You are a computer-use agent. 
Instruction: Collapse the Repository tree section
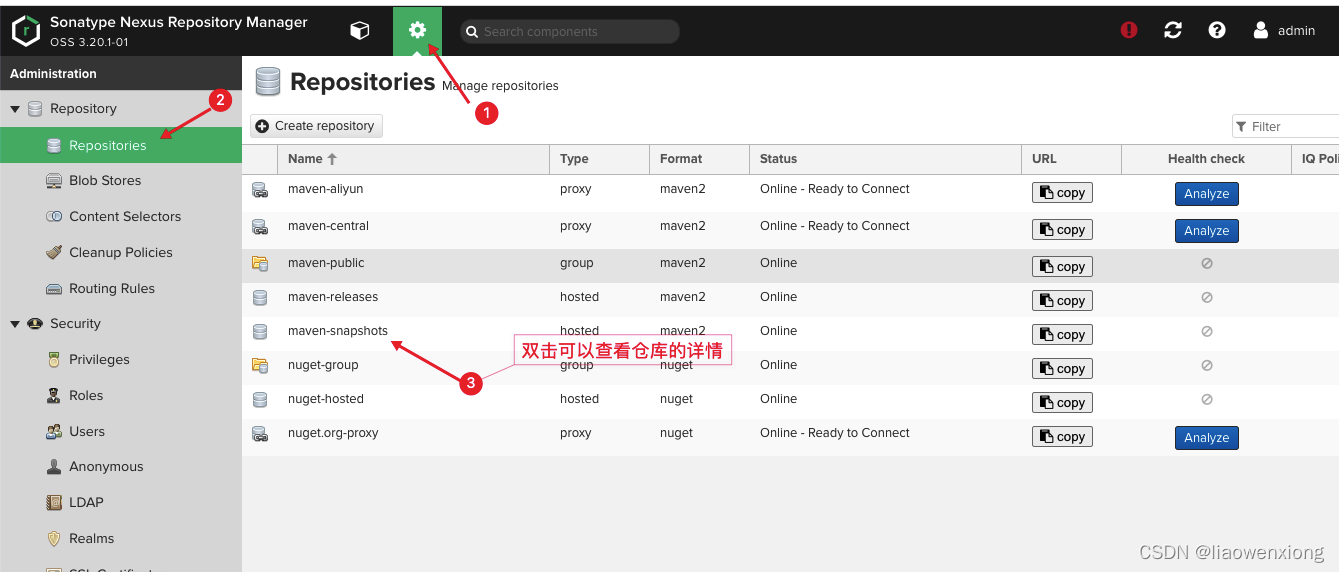(15, 109)
